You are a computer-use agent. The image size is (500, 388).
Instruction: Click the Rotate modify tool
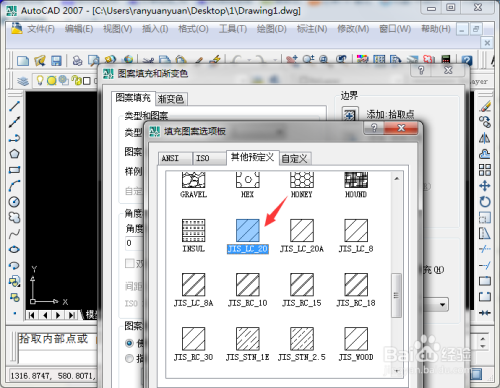click(x=485, y=202)
